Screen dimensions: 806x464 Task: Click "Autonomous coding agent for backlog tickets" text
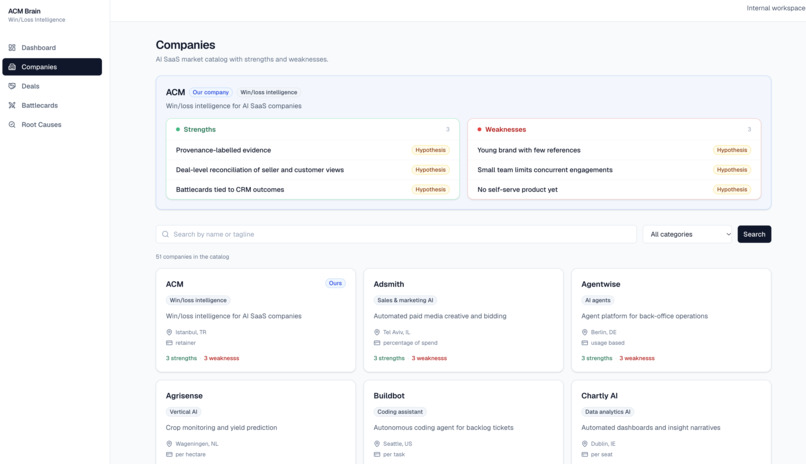tap(444, 428)
